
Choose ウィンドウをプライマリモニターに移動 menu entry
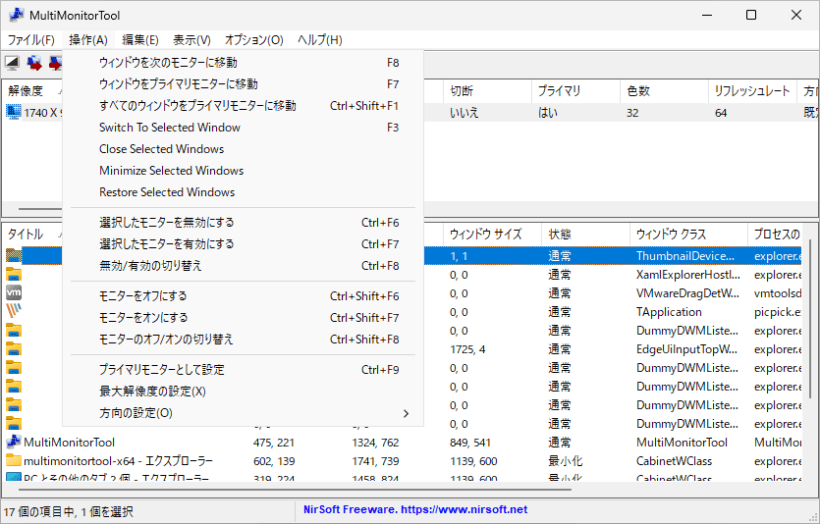pos(243,84)
